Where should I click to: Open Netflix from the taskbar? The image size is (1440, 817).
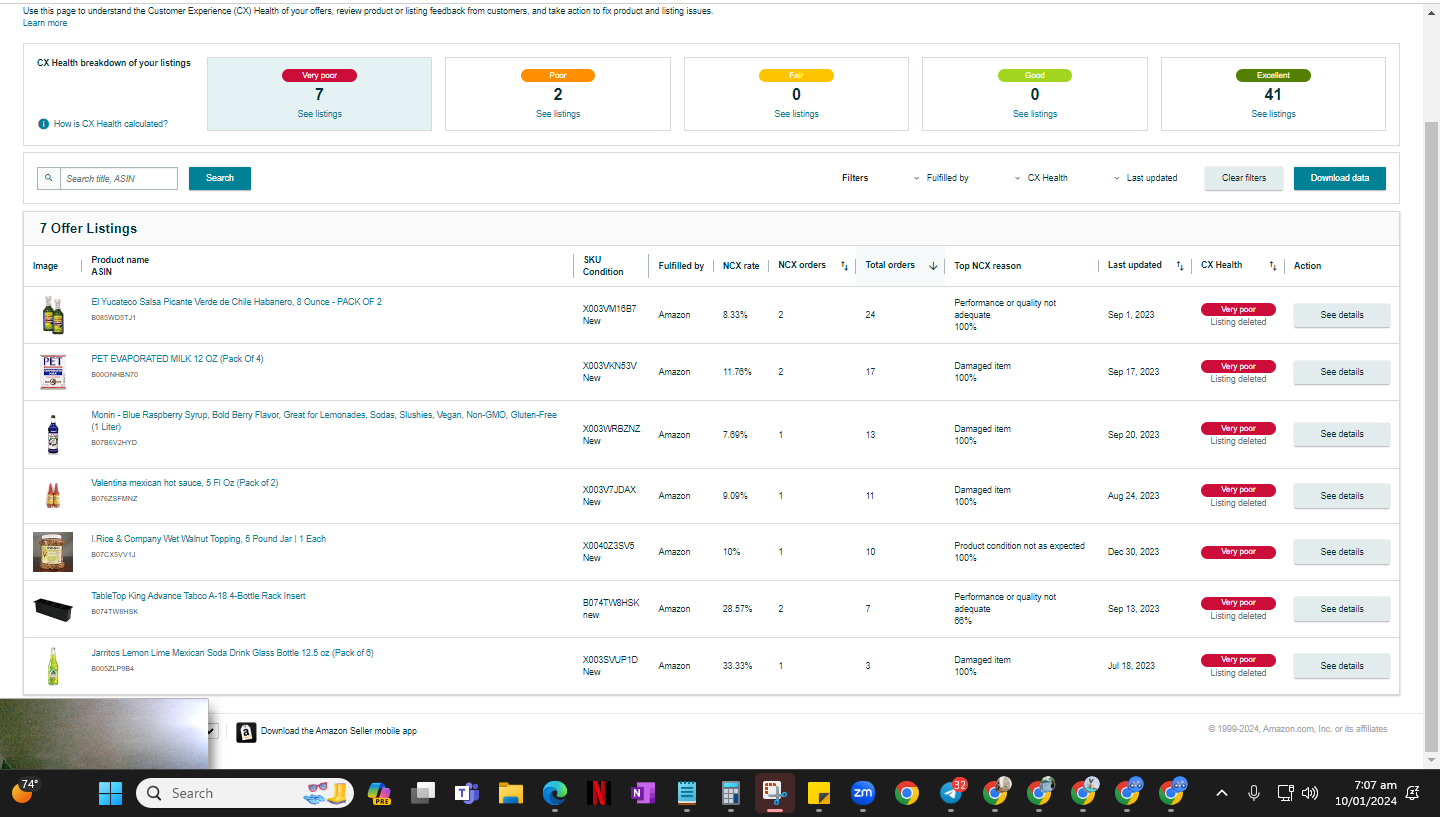599,793
